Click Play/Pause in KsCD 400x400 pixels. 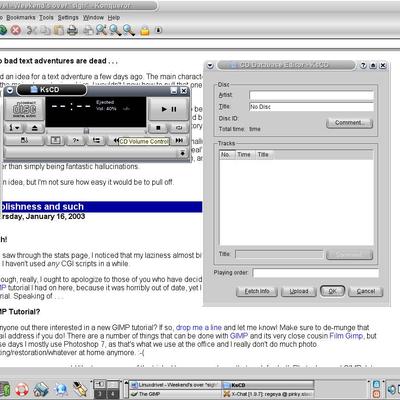tap(169, 109)
